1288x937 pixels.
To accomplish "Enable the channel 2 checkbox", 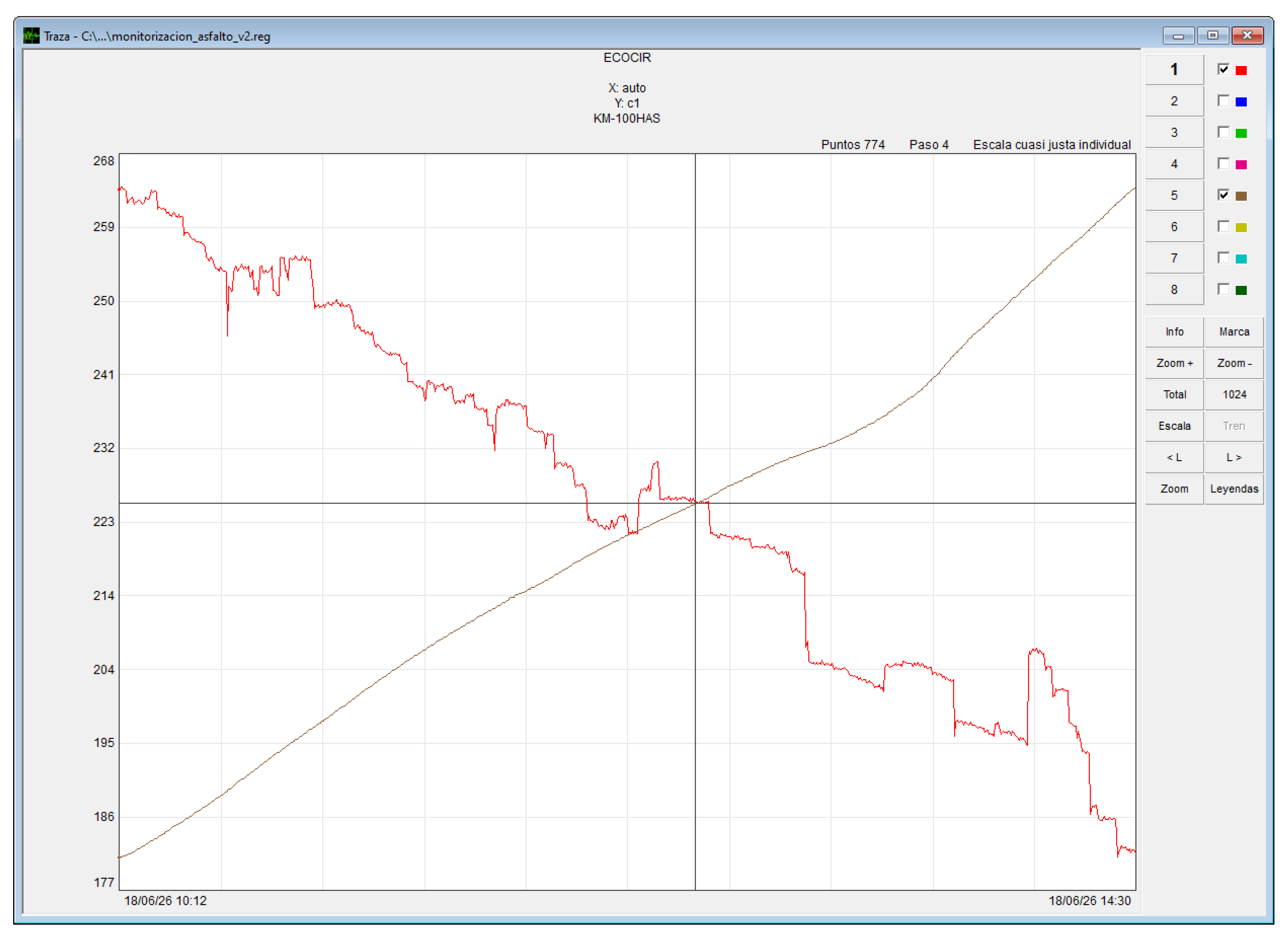I will coord(1223,101).
